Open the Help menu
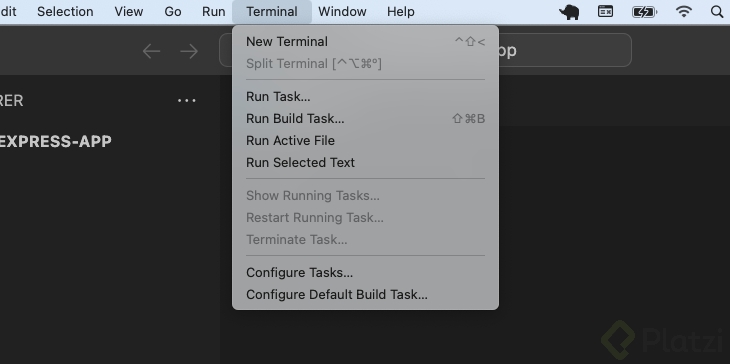Viewport: 730px width, 364px height. (401, 12)
